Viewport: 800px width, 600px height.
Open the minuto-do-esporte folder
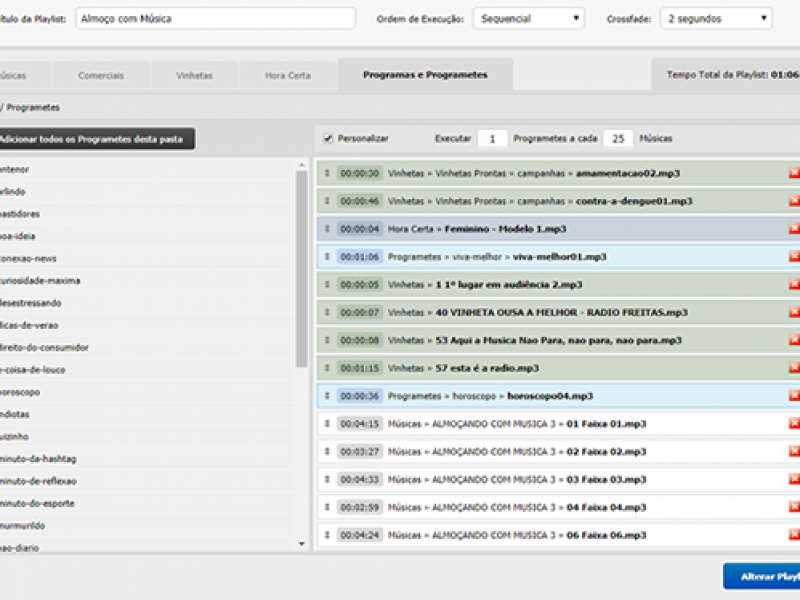37,504
